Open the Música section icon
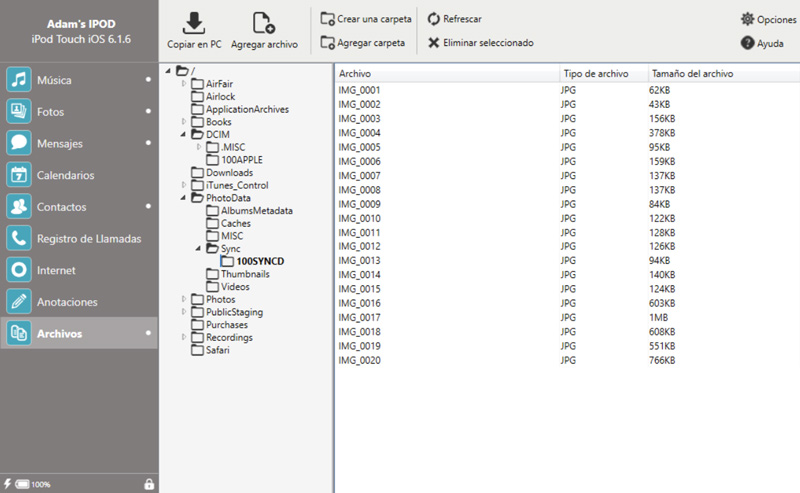 19,80
